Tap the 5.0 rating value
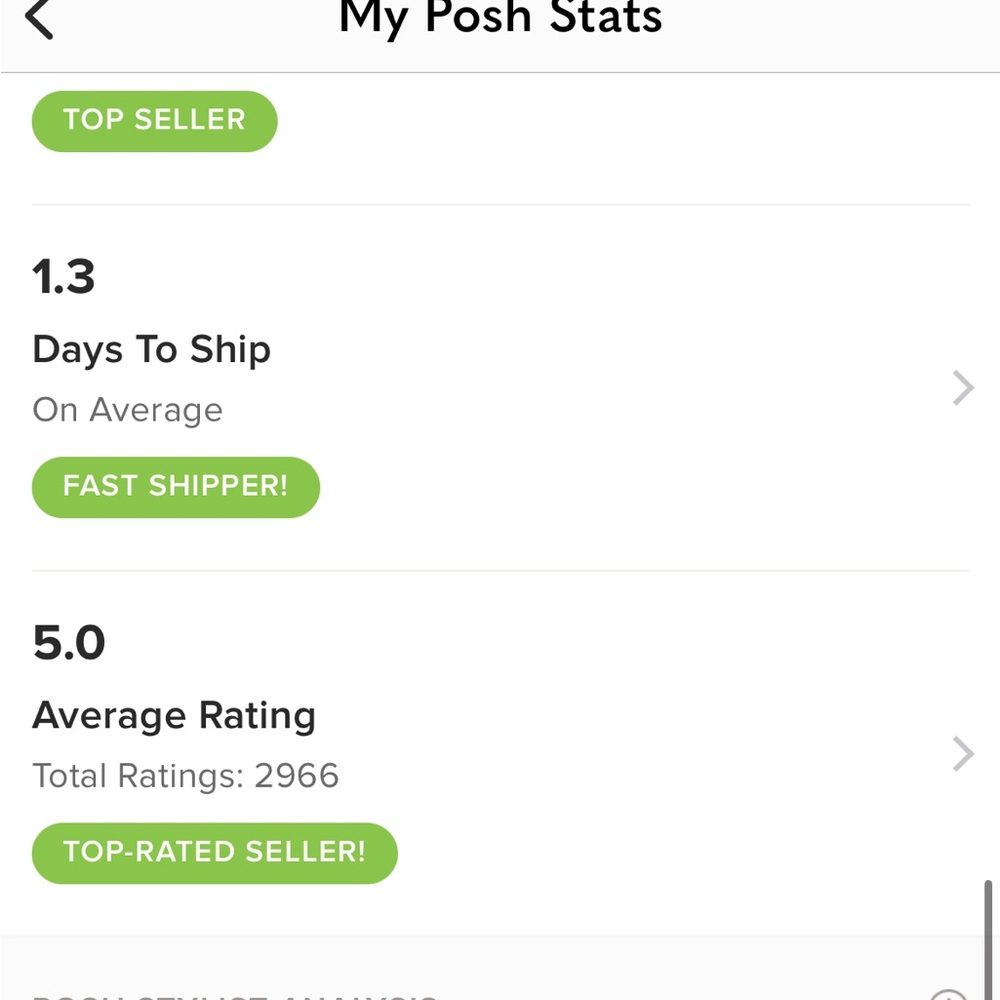 tap(69, 642)
